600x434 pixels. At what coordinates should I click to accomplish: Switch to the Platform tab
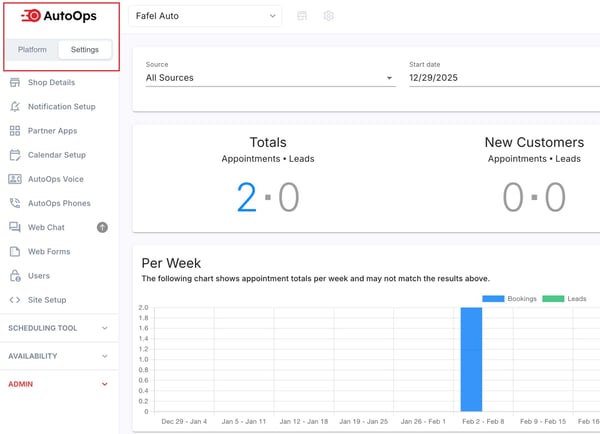click(32, 50)
